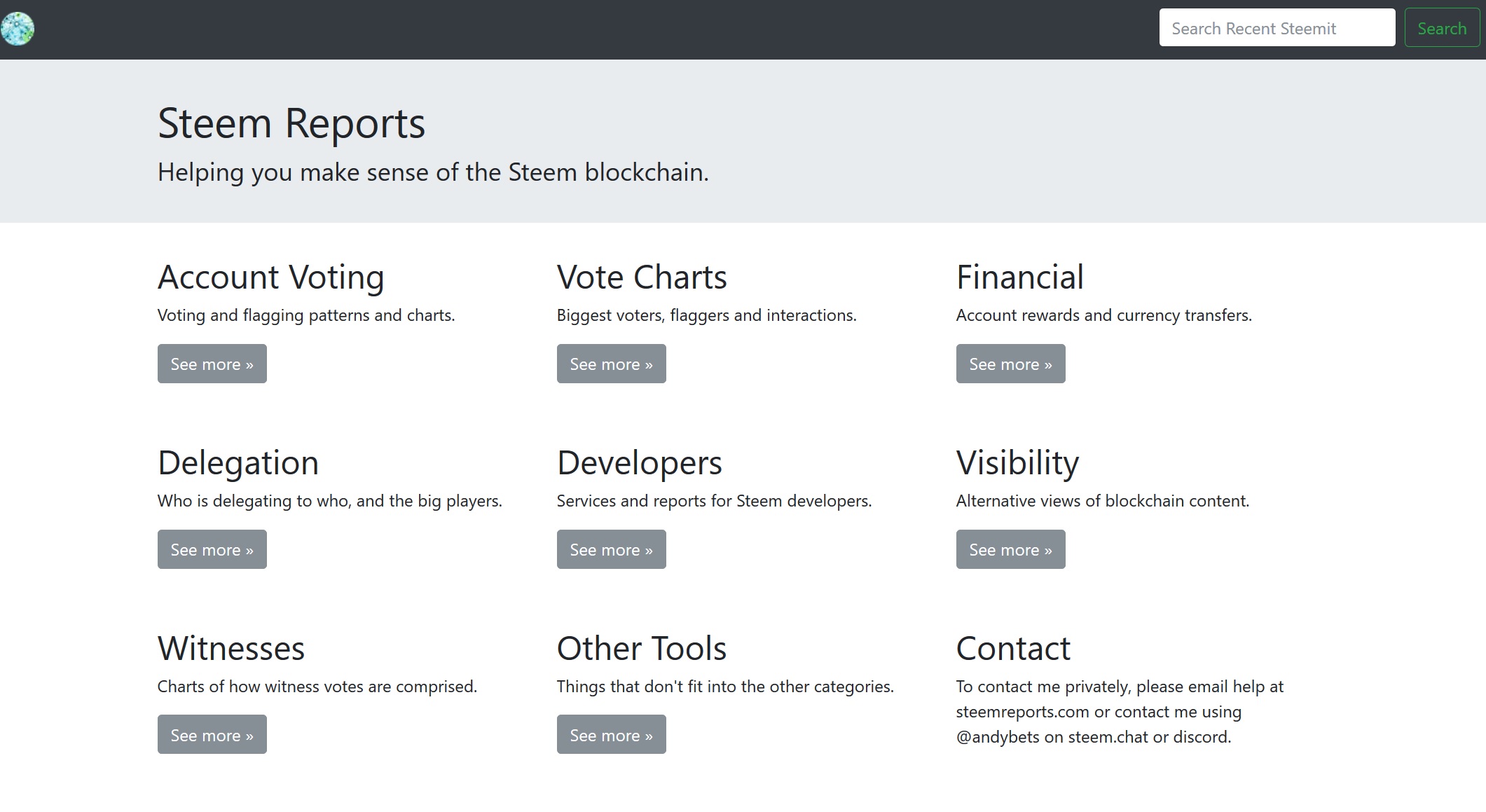Open See more under Witnesses
The width and height of the screenshot is (1486, 812).
coord(212,734)
